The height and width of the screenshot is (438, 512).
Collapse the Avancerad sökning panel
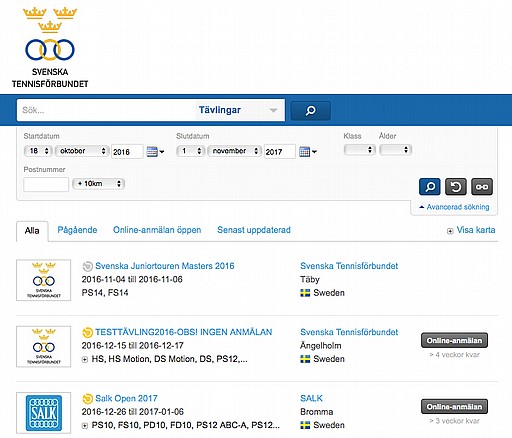(x=454, y=207)
